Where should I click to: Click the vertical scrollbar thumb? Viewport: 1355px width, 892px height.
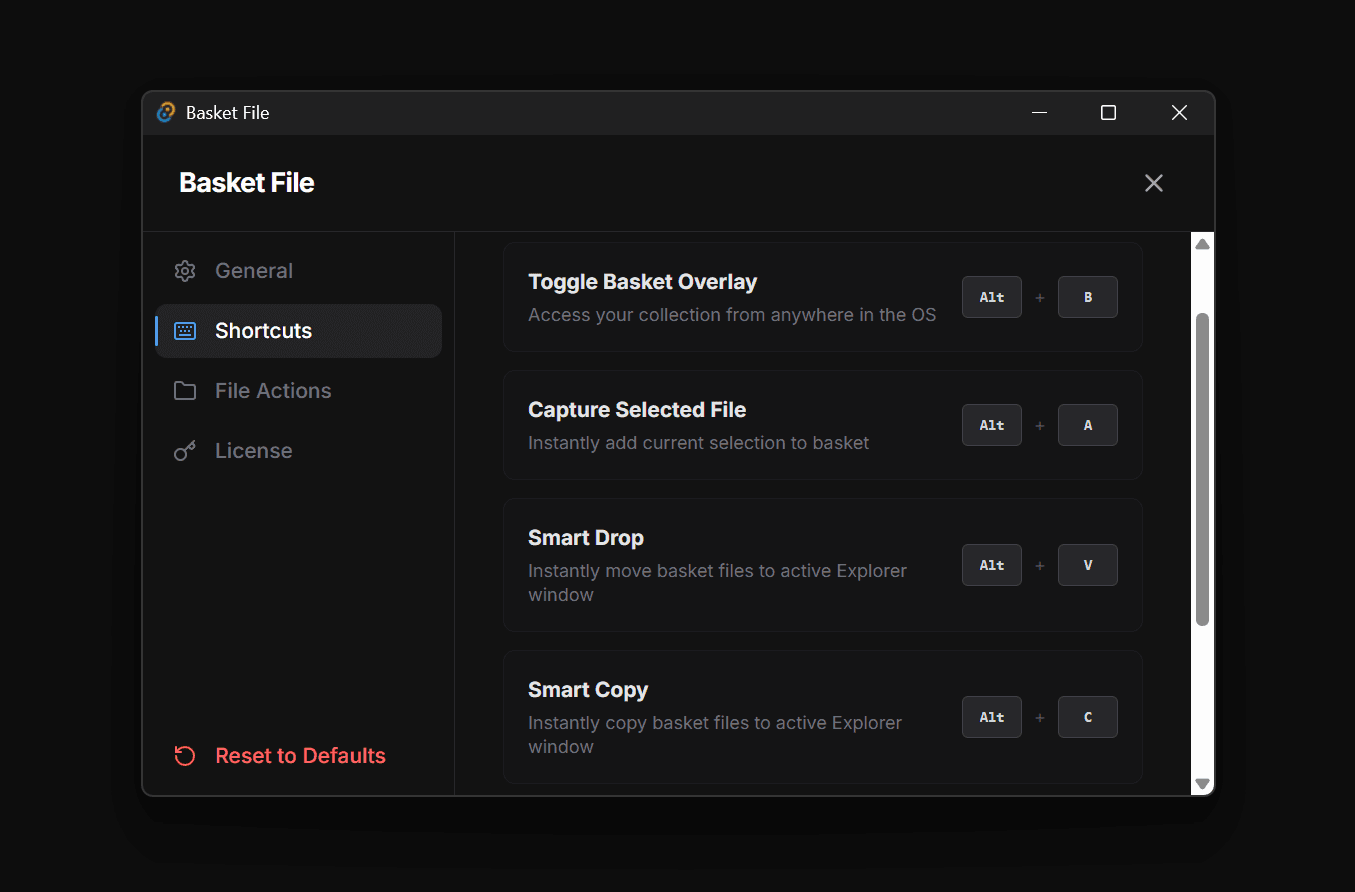1203,469
